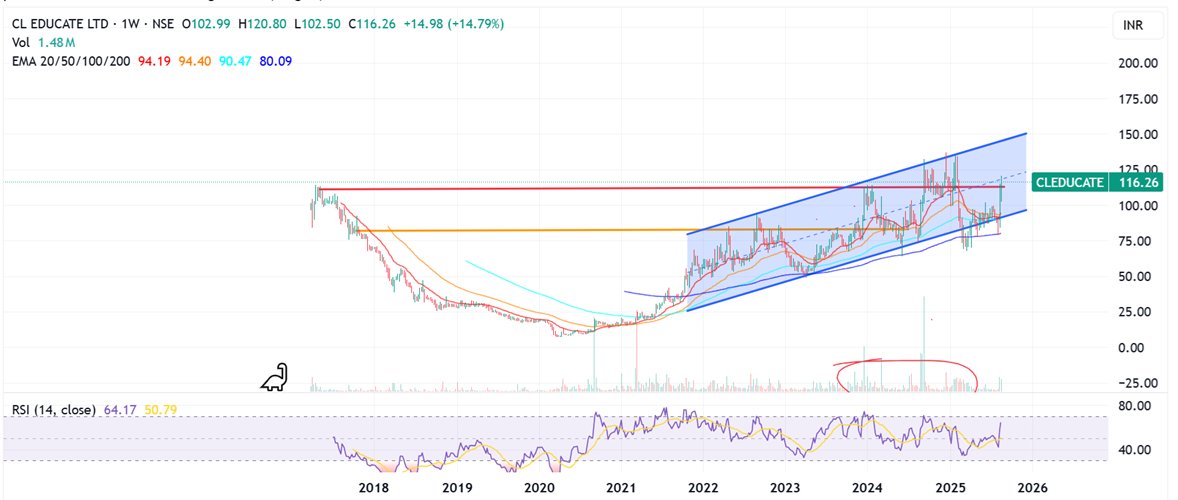Viewport: 1178px width, 500px height.
Task: Click the -25.00 price axis label
Action: coord(1136,383)
